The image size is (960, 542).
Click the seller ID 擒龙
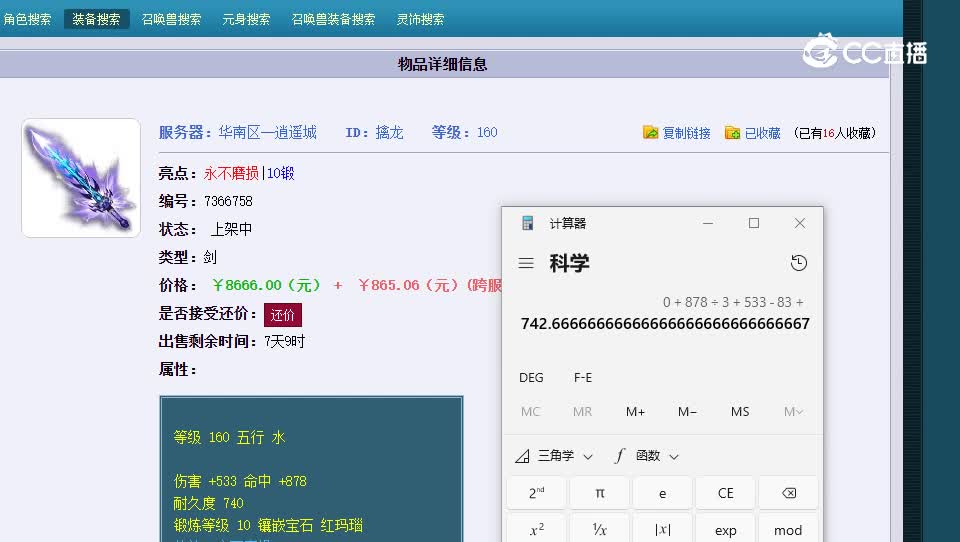[389, 132]
